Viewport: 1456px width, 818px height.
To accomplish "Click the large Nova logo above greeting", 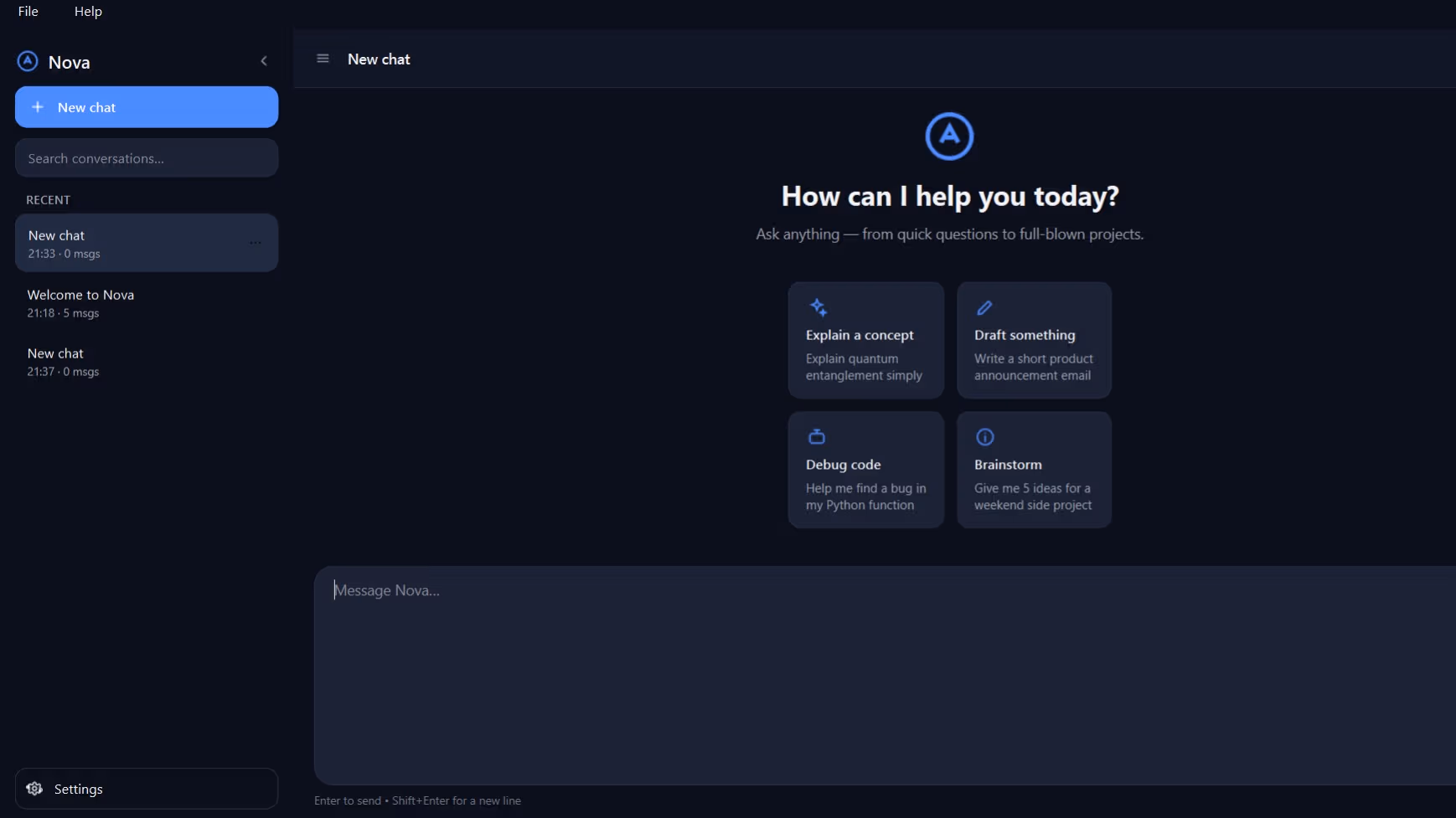I will [949, 136].
